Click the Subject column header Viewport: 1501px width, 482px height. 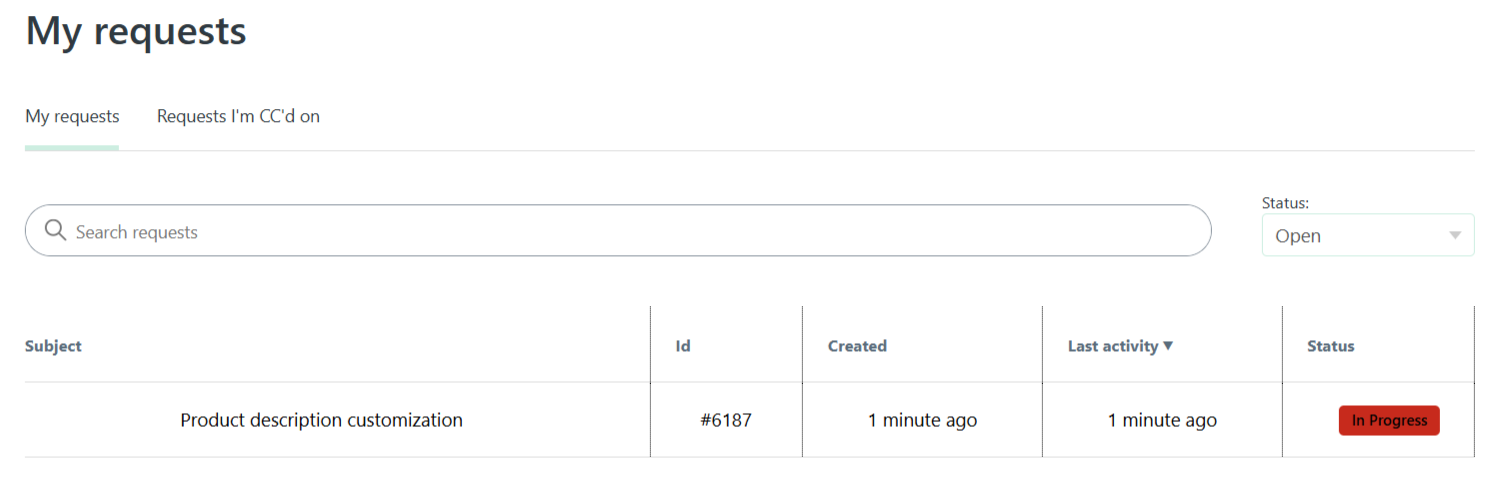[x=53, y=346]
